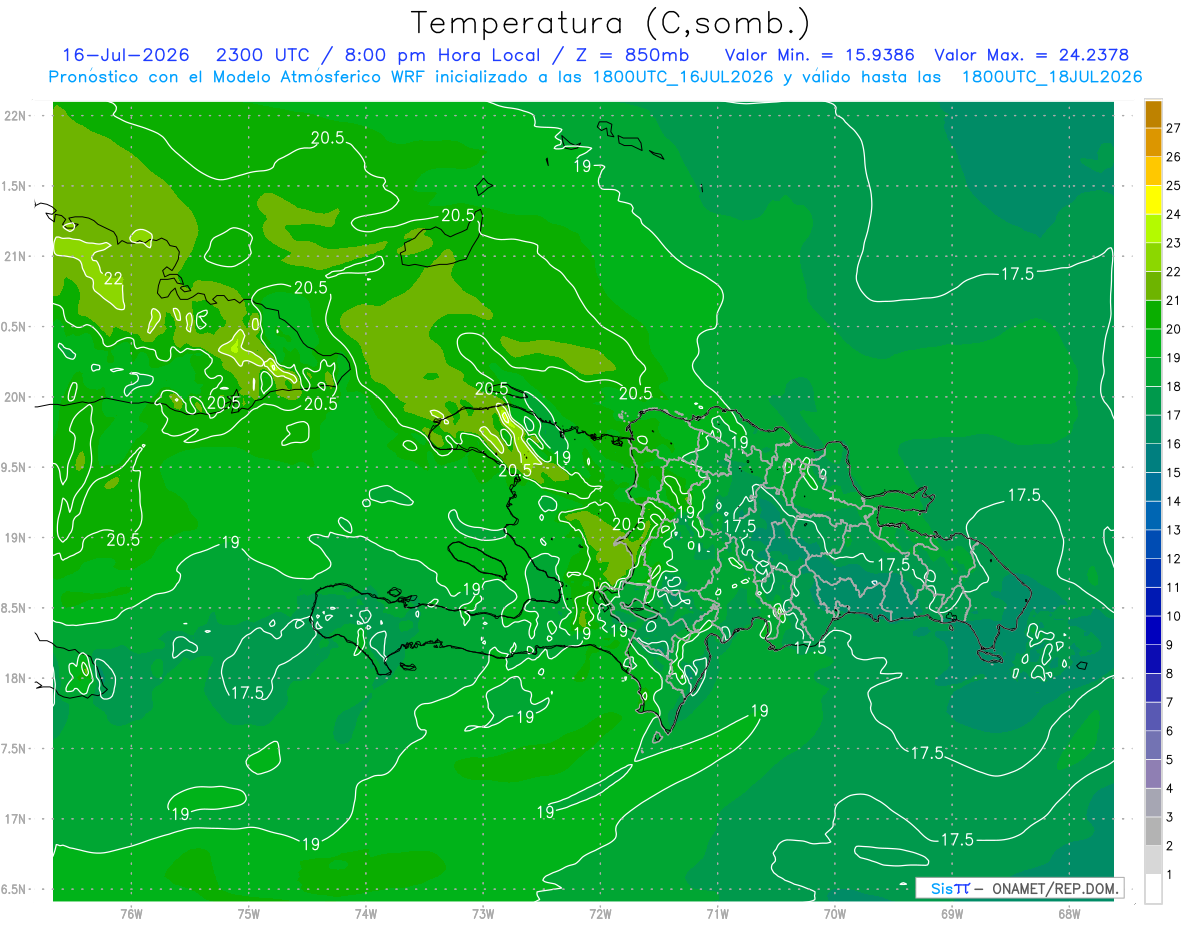1200x927 pixels.
Task: Click the "73W" longitude axis label
Action: click(x=483, y=914)
